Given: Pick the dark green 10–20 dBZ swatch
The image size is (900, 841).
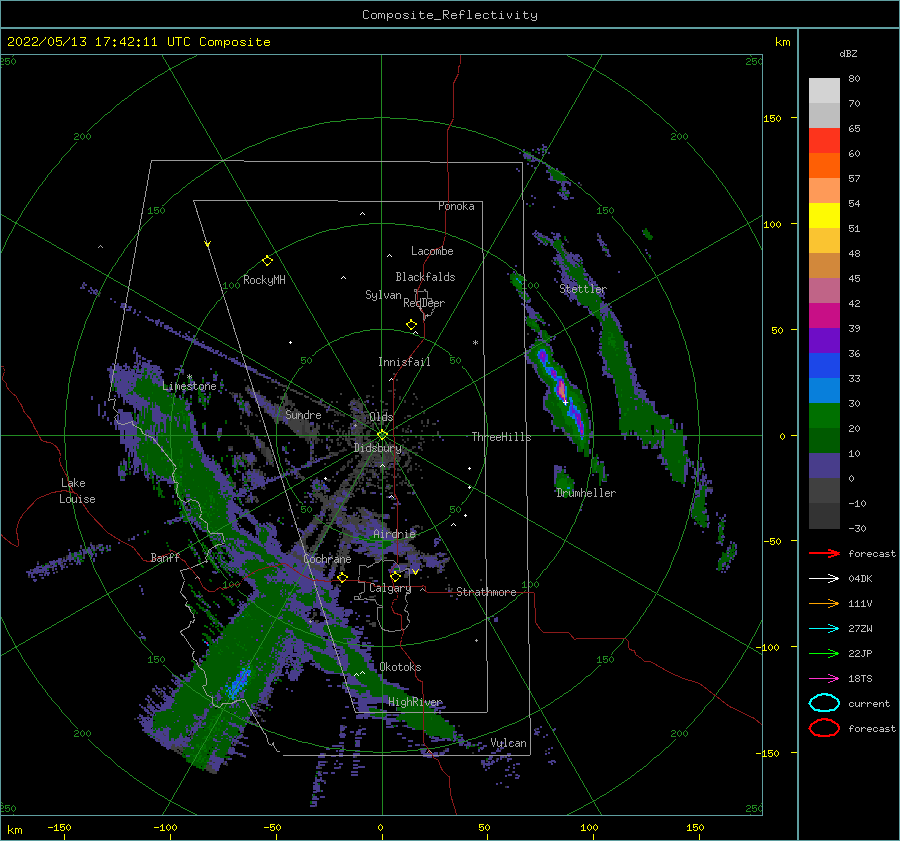Looking at the screenshot, I should click(x=824, y=440).
